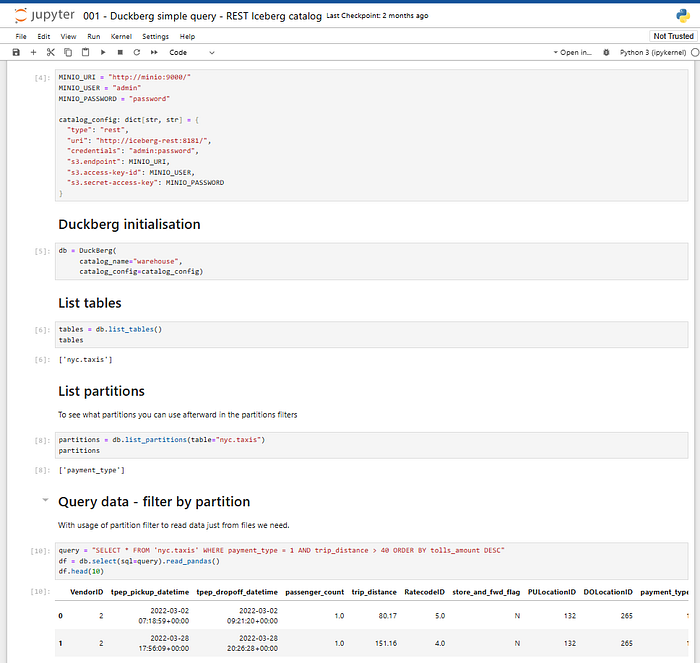Open the Run menu
This screenshot has width=700, height=663.
point(94,37)
